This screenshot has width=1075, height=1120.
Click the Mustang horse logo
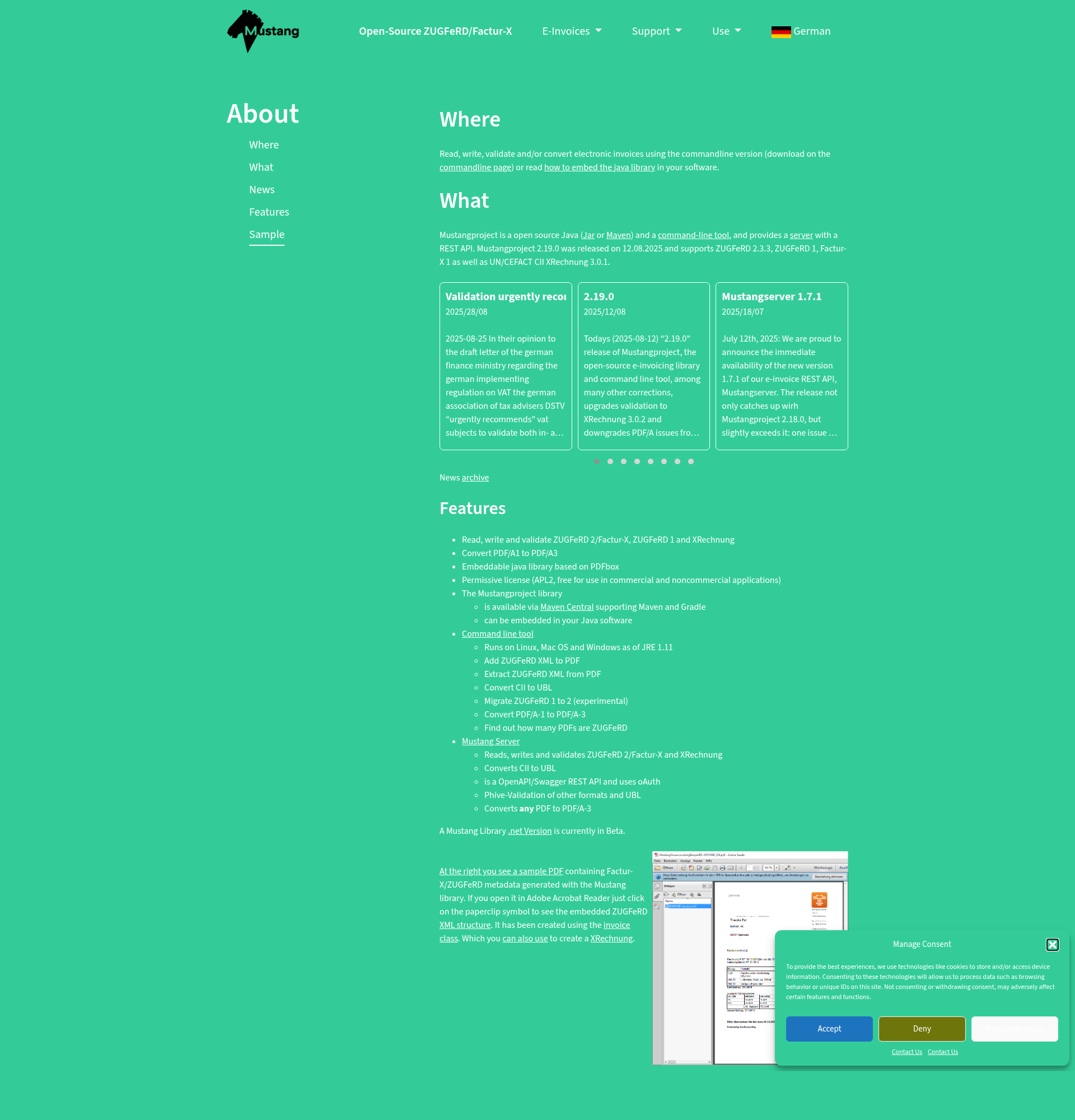[263, 31]
